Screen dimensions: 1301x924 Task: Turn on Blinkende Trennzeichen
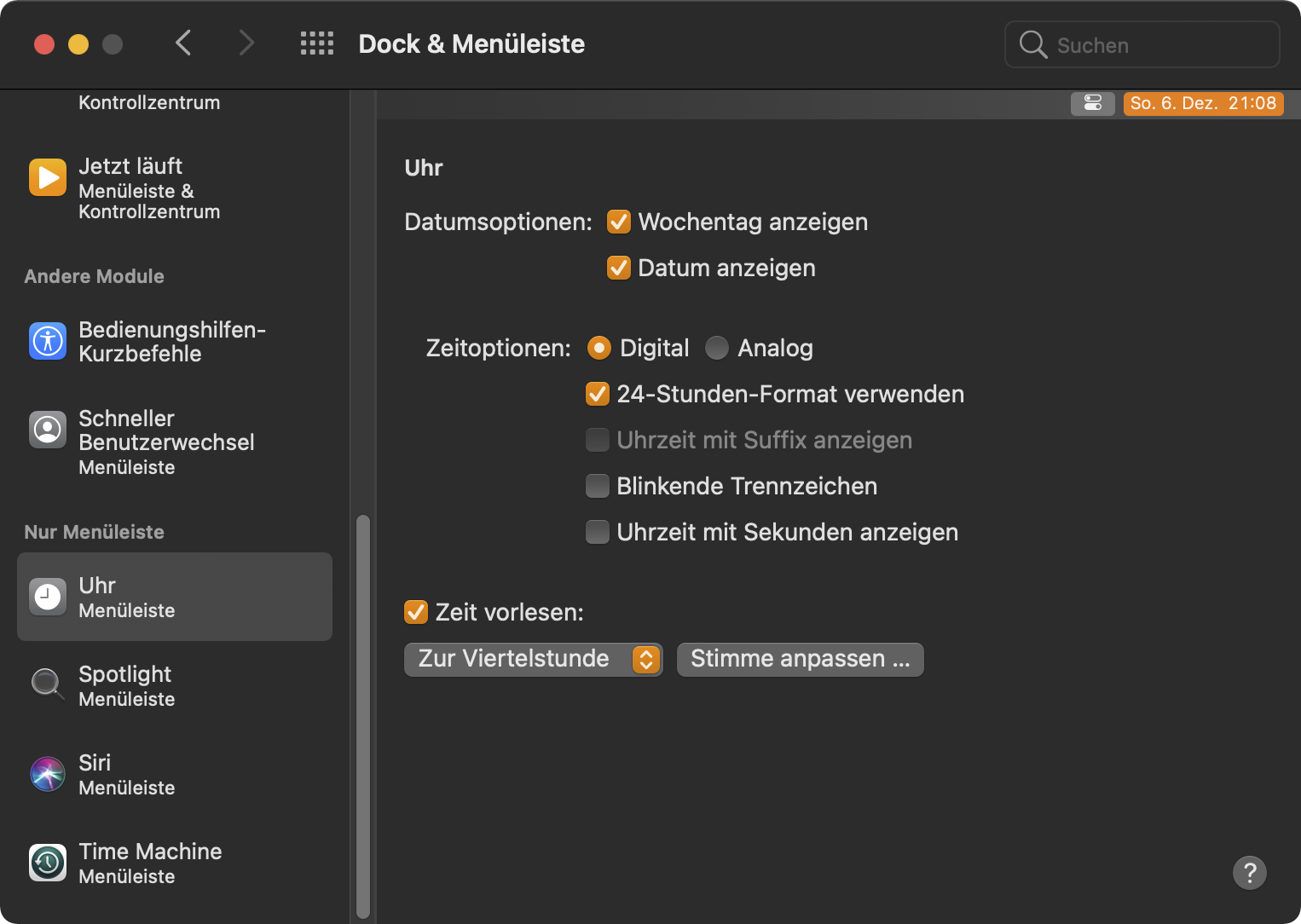pos(598,486)
